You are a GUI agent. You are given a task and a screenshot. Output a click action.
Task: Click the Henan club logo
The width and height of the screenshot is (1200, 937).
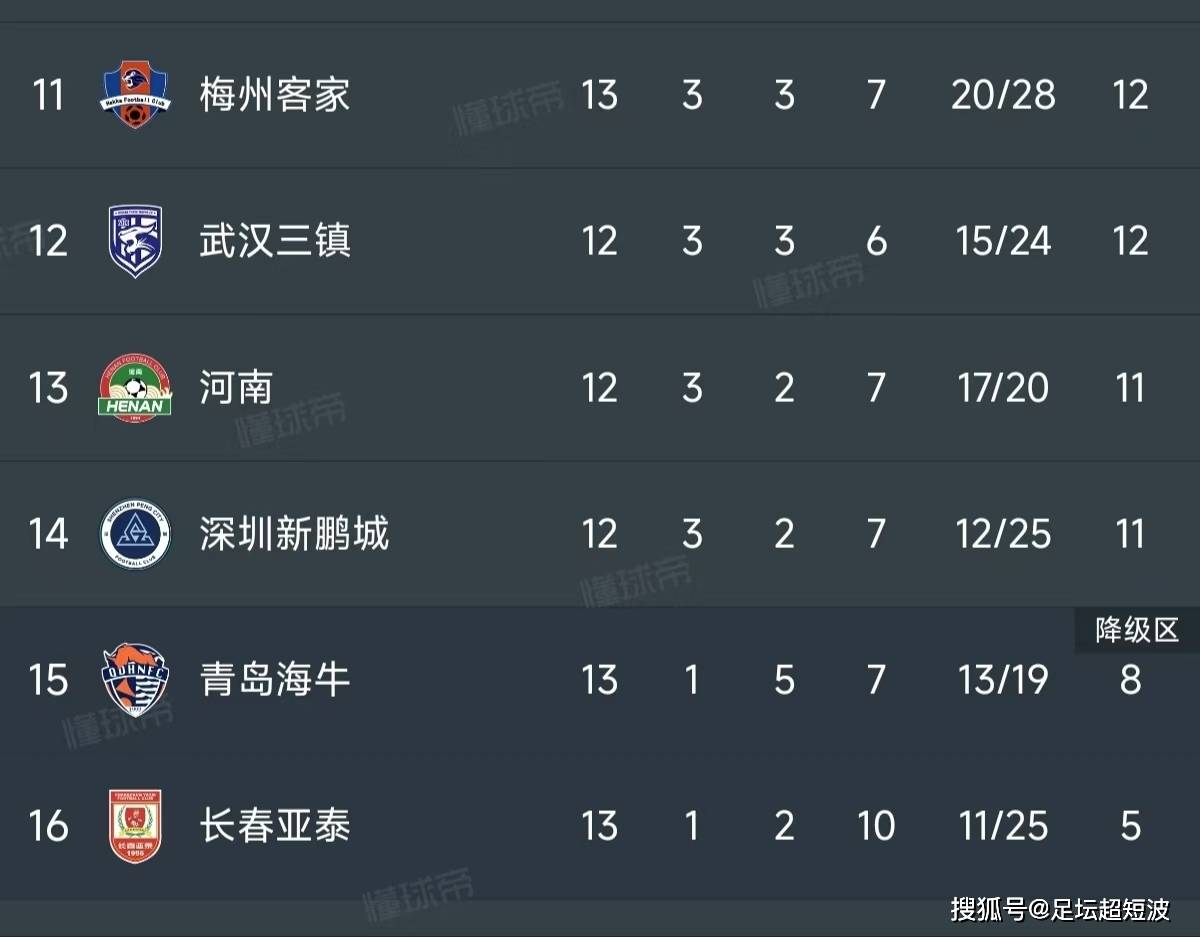pyautogui.click(x=135, y=388)
